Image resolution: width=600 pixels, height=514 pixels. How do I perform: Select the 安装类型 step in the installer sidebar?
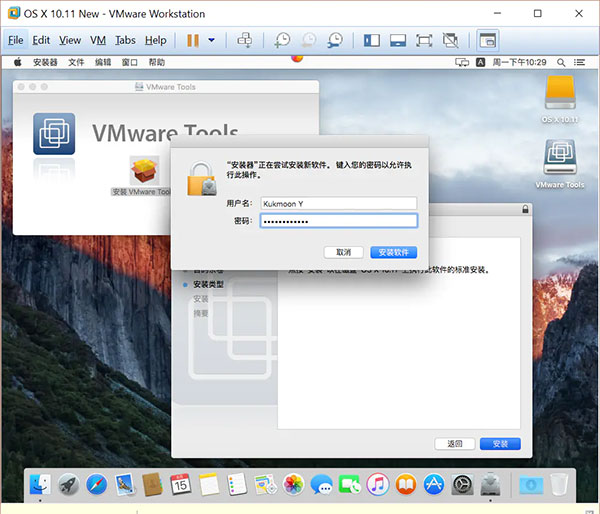pos(208,284)
